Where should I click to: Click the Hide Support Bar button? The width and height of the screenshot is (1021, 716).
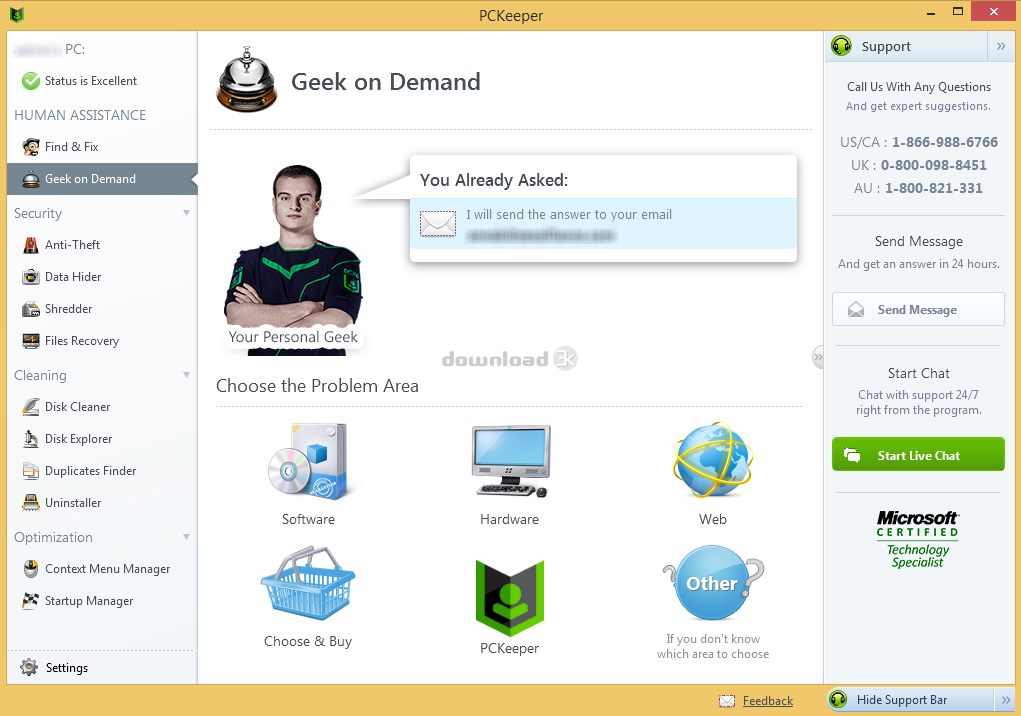tap(910, 700)
